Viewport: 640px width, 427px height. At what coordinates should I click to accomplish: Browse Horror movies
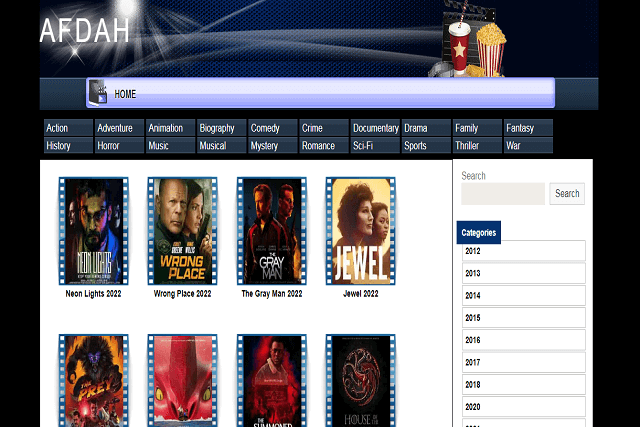tap(119, 145)
